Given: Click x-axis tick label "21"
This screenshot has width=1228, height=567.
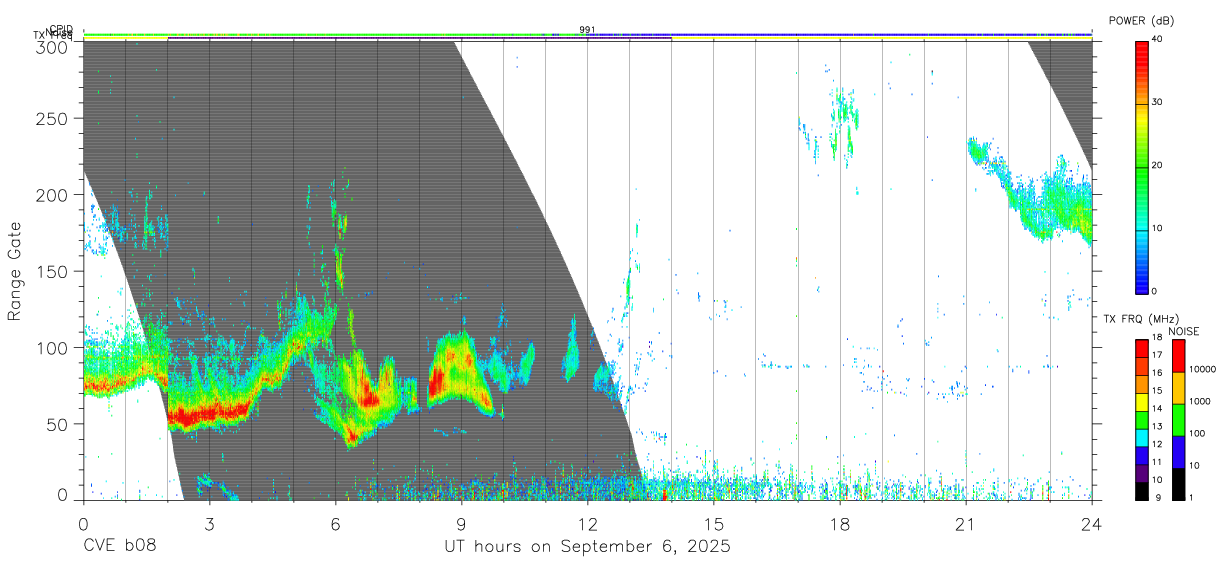Looking at the screenshot, I should click(965, 523).
